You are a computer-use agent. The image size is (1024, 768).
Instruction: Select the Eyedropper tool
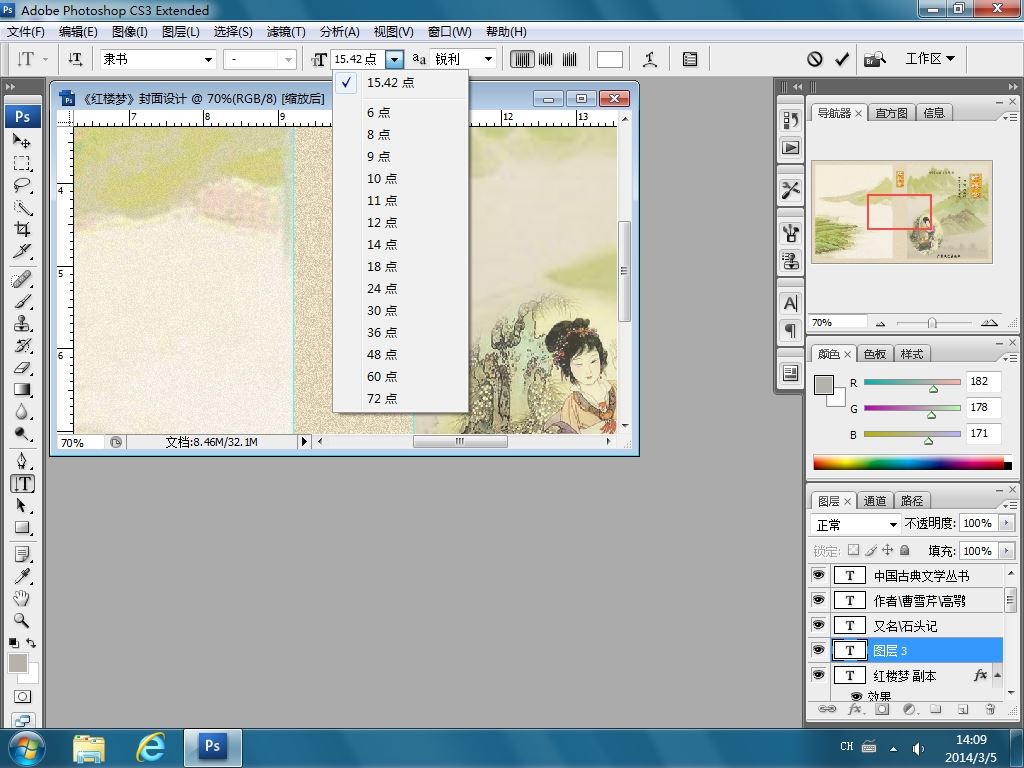click(x=22, y=577)
